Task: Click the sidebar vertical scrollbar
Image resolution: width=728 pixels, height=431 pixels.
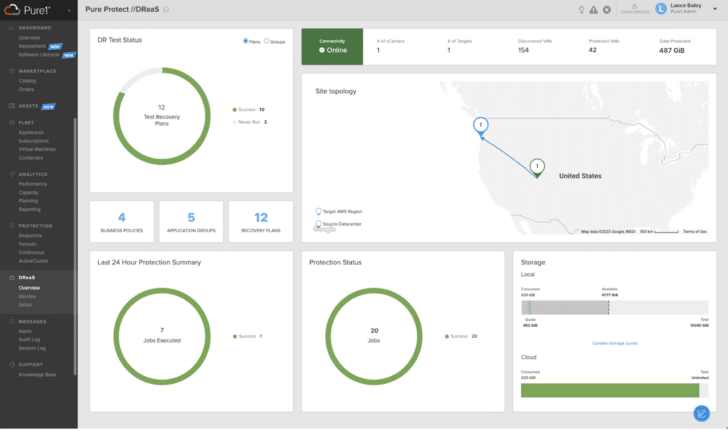Action: point(75,246)
